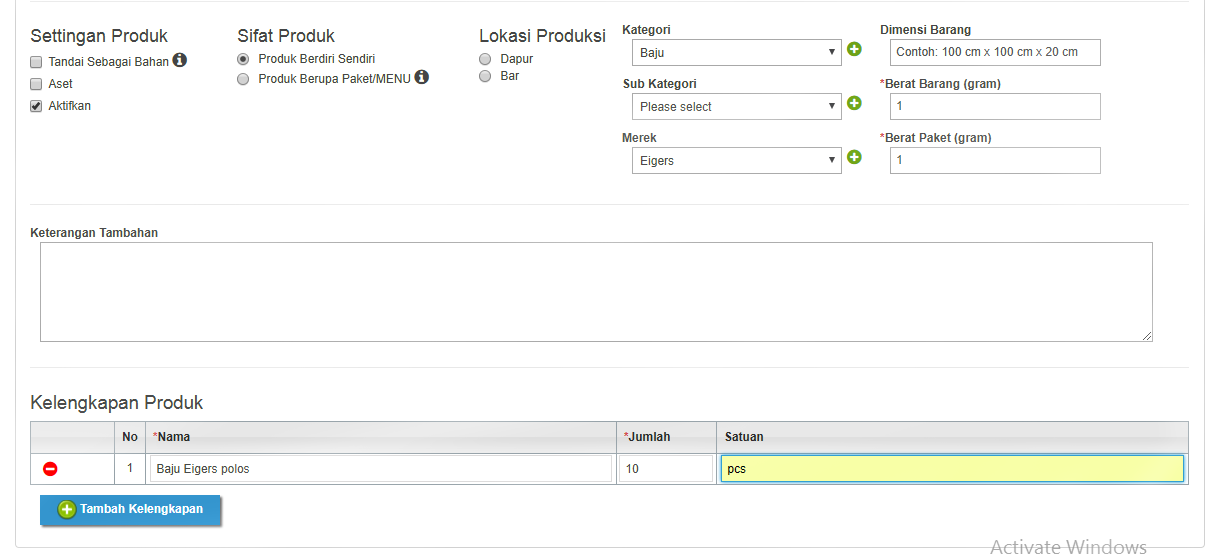Add new Sub Kategori with green plus icon
Image resolution: width=1213 pixels, height=557 pixels.
pyautogui.click(x=854, y=103)
